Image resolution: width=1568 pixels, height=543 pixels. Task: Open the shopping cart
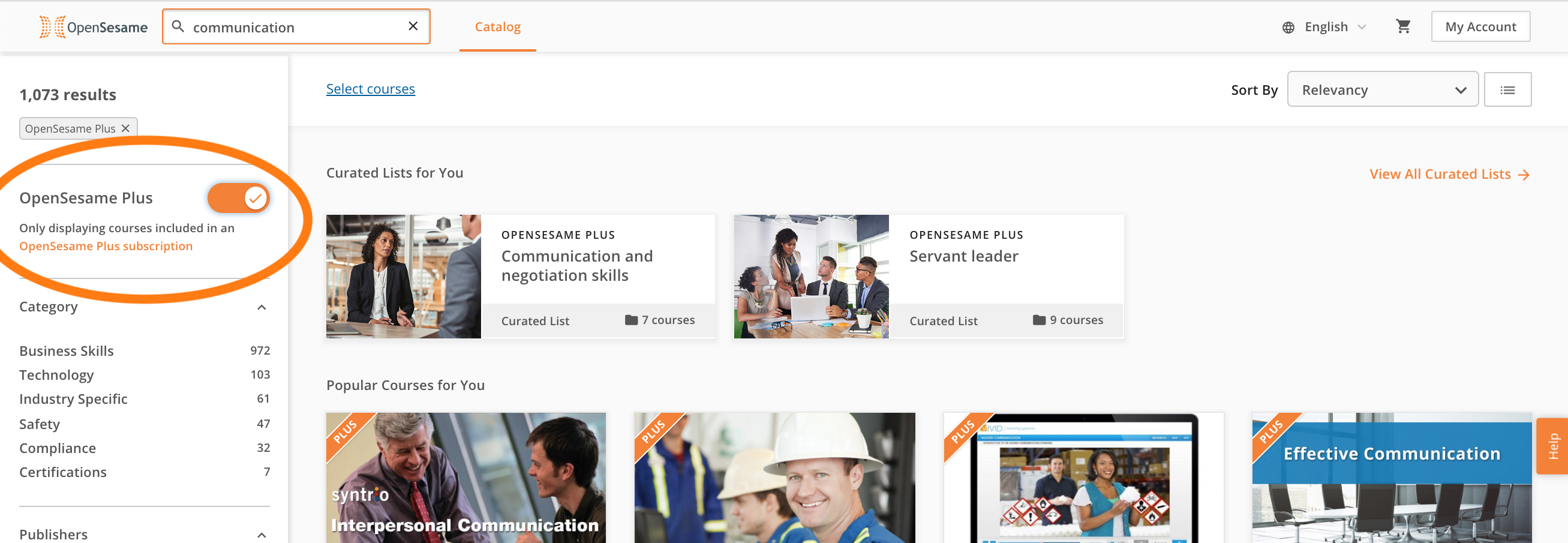tap(1403, 26)
